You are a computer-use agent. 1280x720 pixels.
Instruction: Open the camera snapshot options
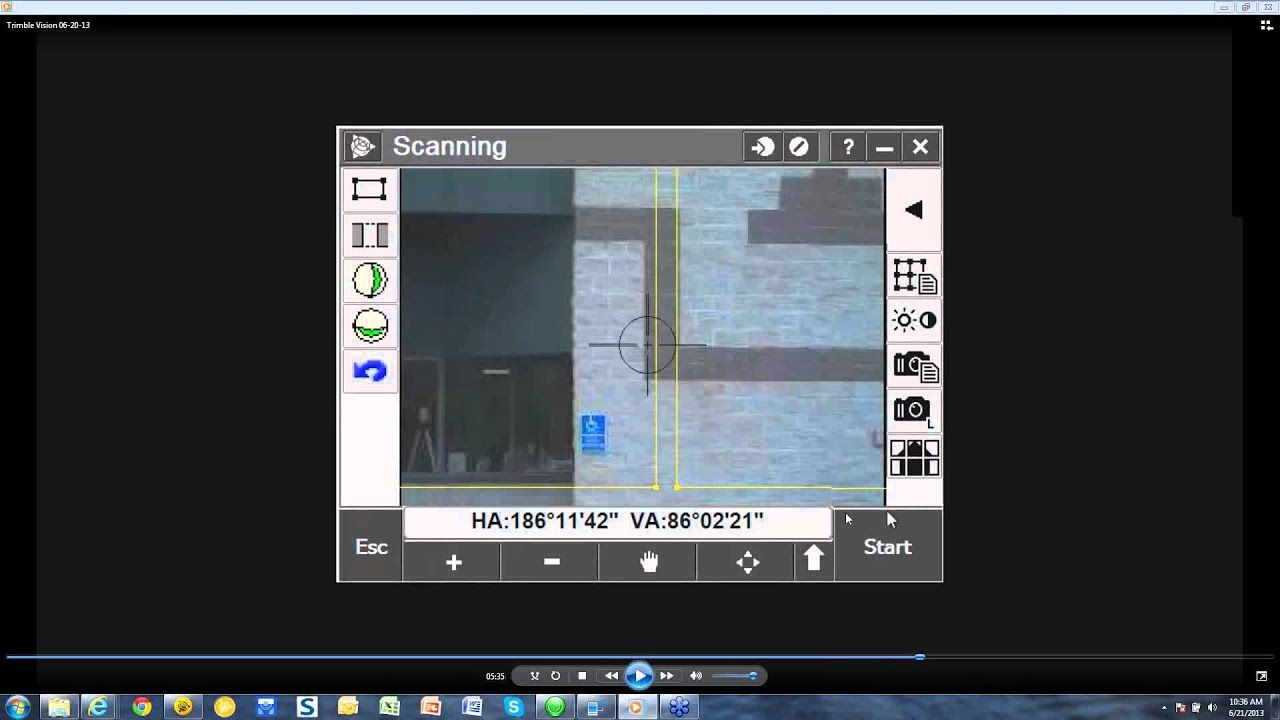point(914,366)
